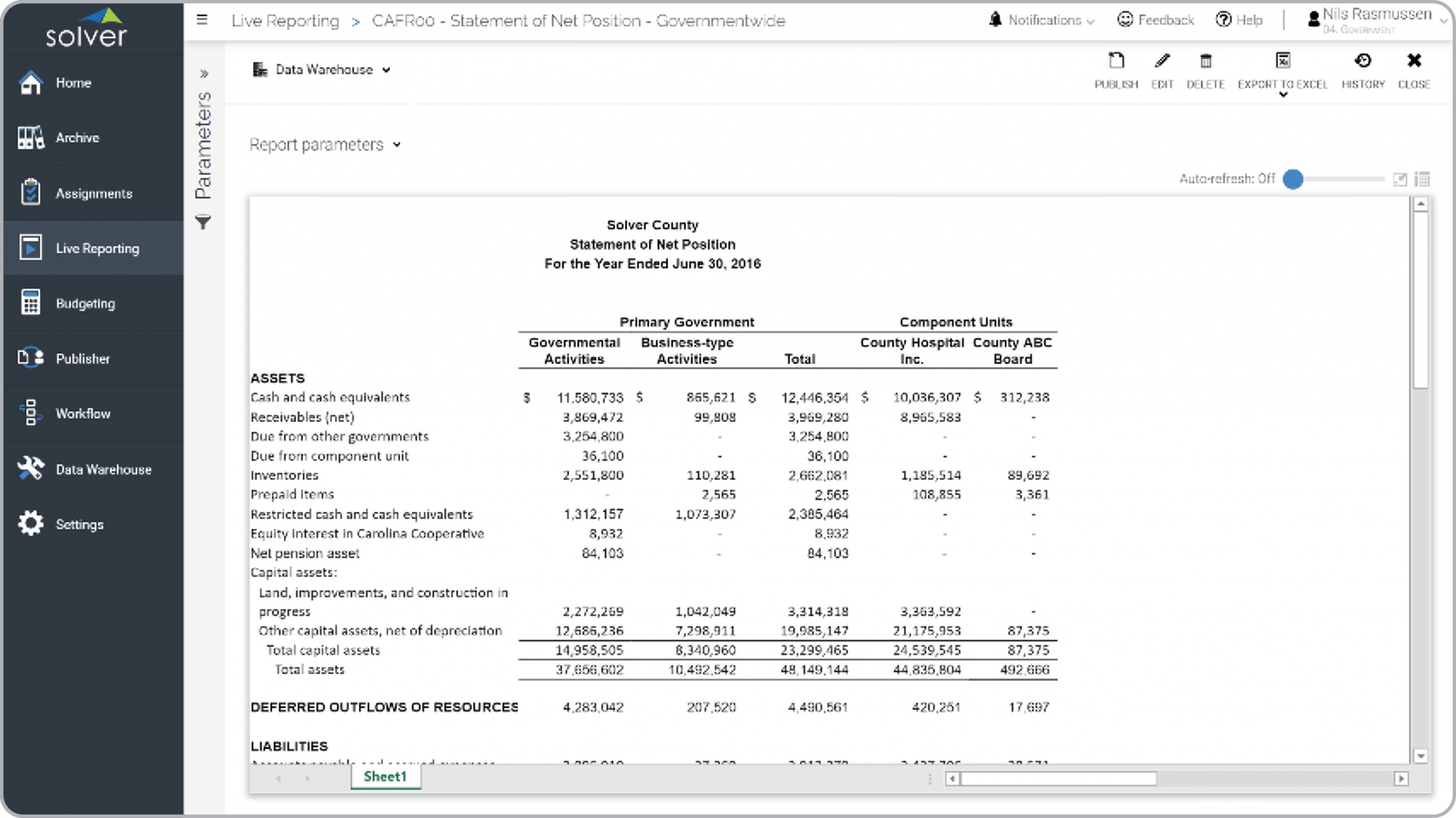Click the grid view icon beside auto-refresh
The height and width of the screenshot is (818, 1456).
pos(1422,180)
